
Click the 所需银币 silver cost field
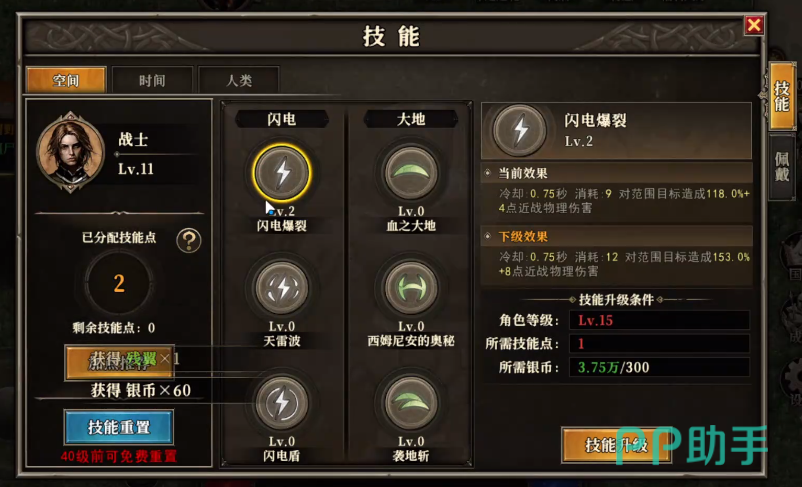(x=659, y=367)
